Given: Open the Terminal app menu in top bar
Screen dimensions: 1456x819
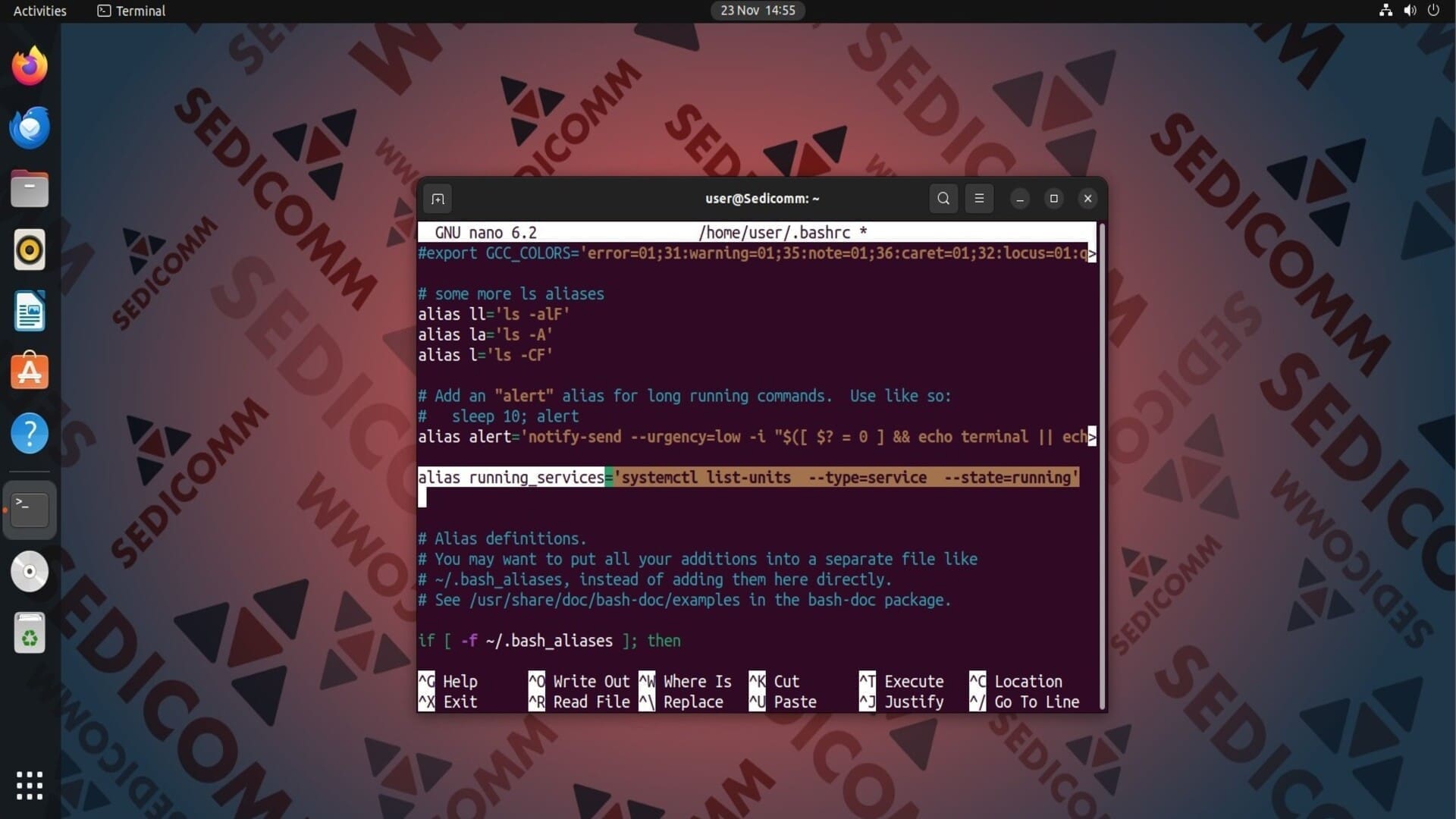Looking at the screenshot, I should 131,11.
